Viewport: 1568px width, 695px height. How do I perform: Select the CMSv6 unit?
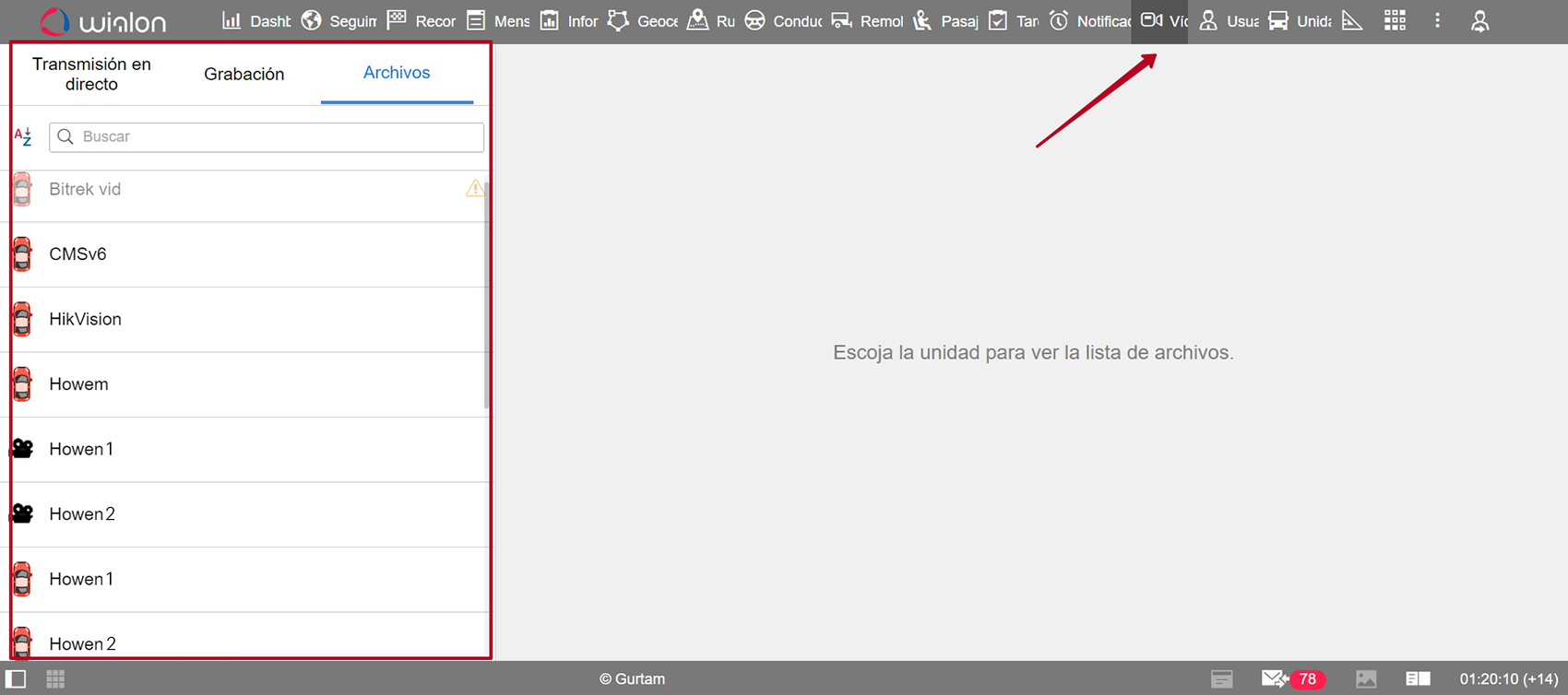click(x=77, y=254)
